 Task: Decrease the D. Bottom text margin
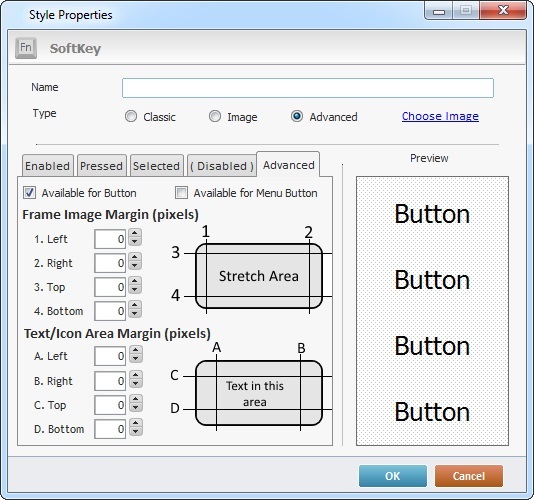(x=136, y=432)
